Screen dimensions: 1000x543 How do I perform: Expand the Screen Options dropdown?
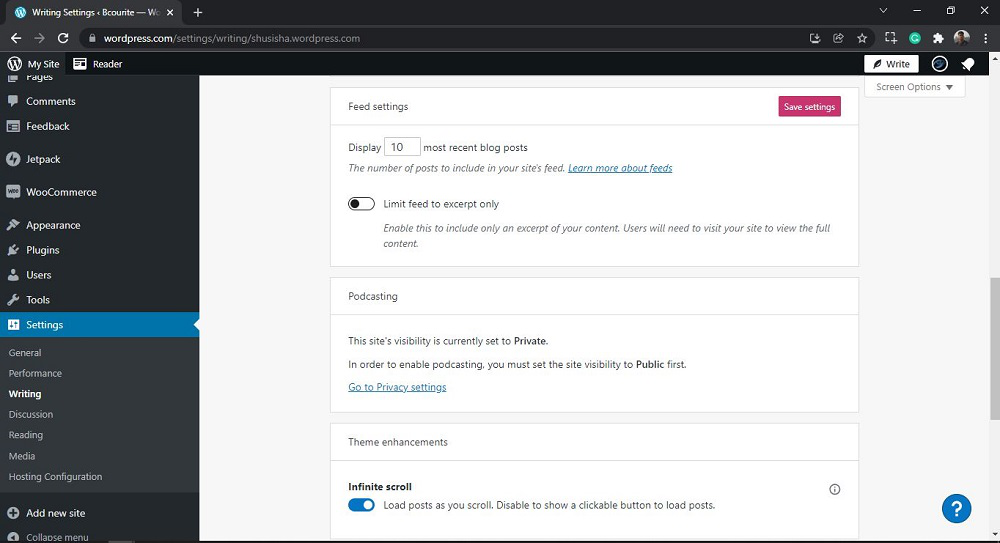(x=914, y=87)
